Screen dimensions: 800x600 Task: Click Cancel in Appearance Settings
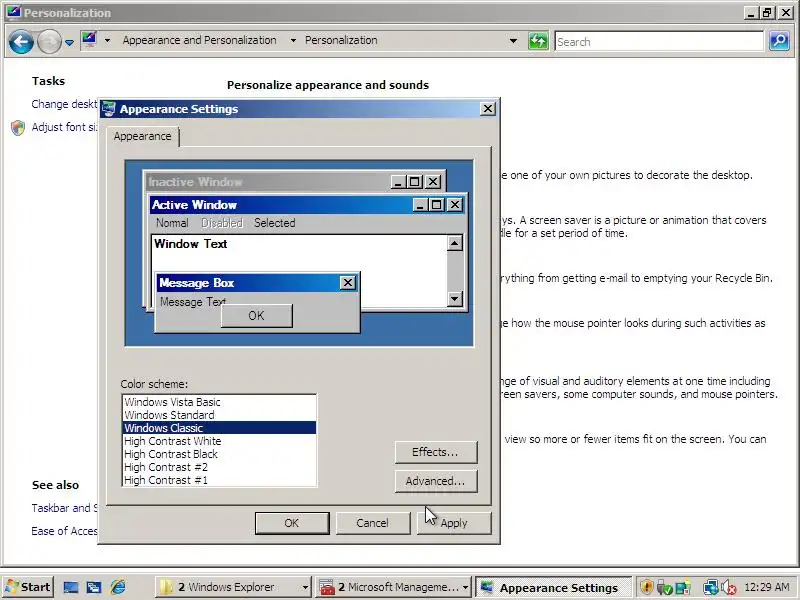click(372, 523)
